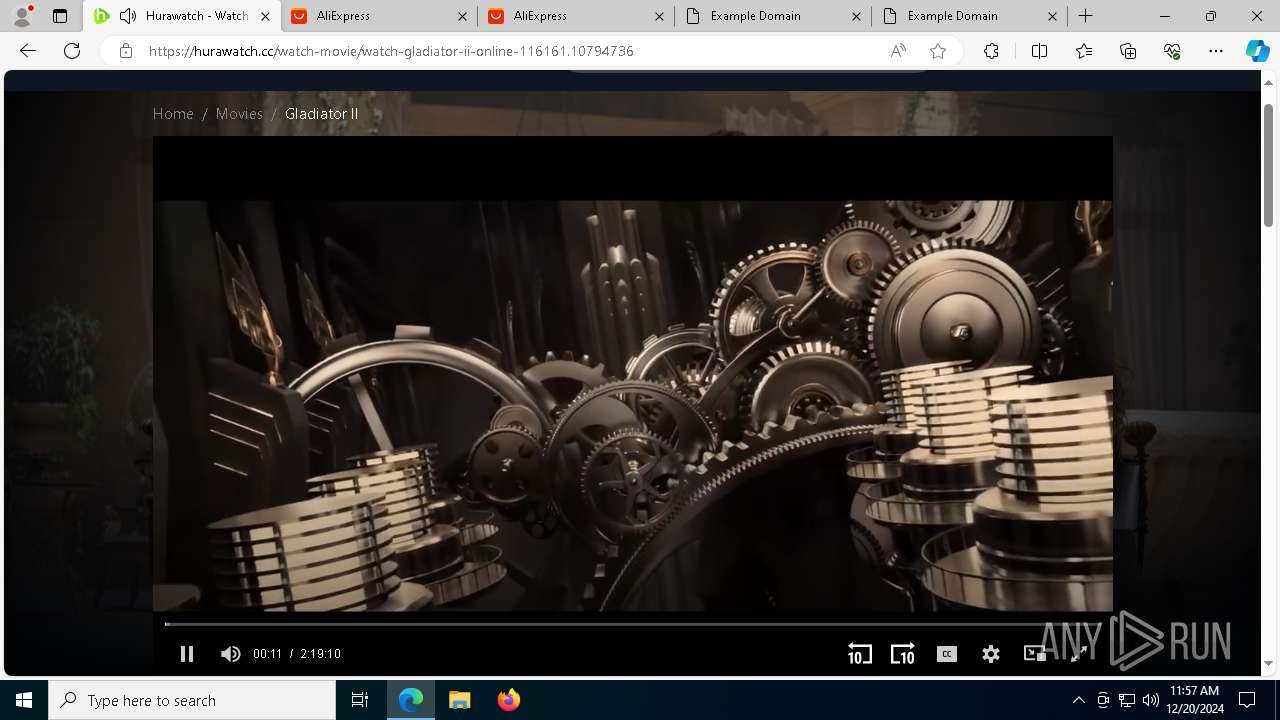
Task: Open Edge Settings and more menu
Action: [x=1216, y=51]
